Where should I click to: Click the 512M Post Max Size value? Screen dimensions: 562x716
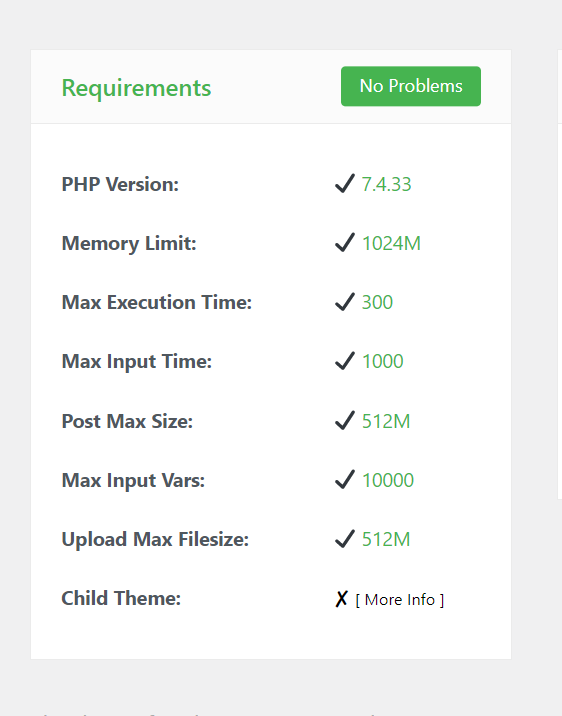(x=386, y=421)
